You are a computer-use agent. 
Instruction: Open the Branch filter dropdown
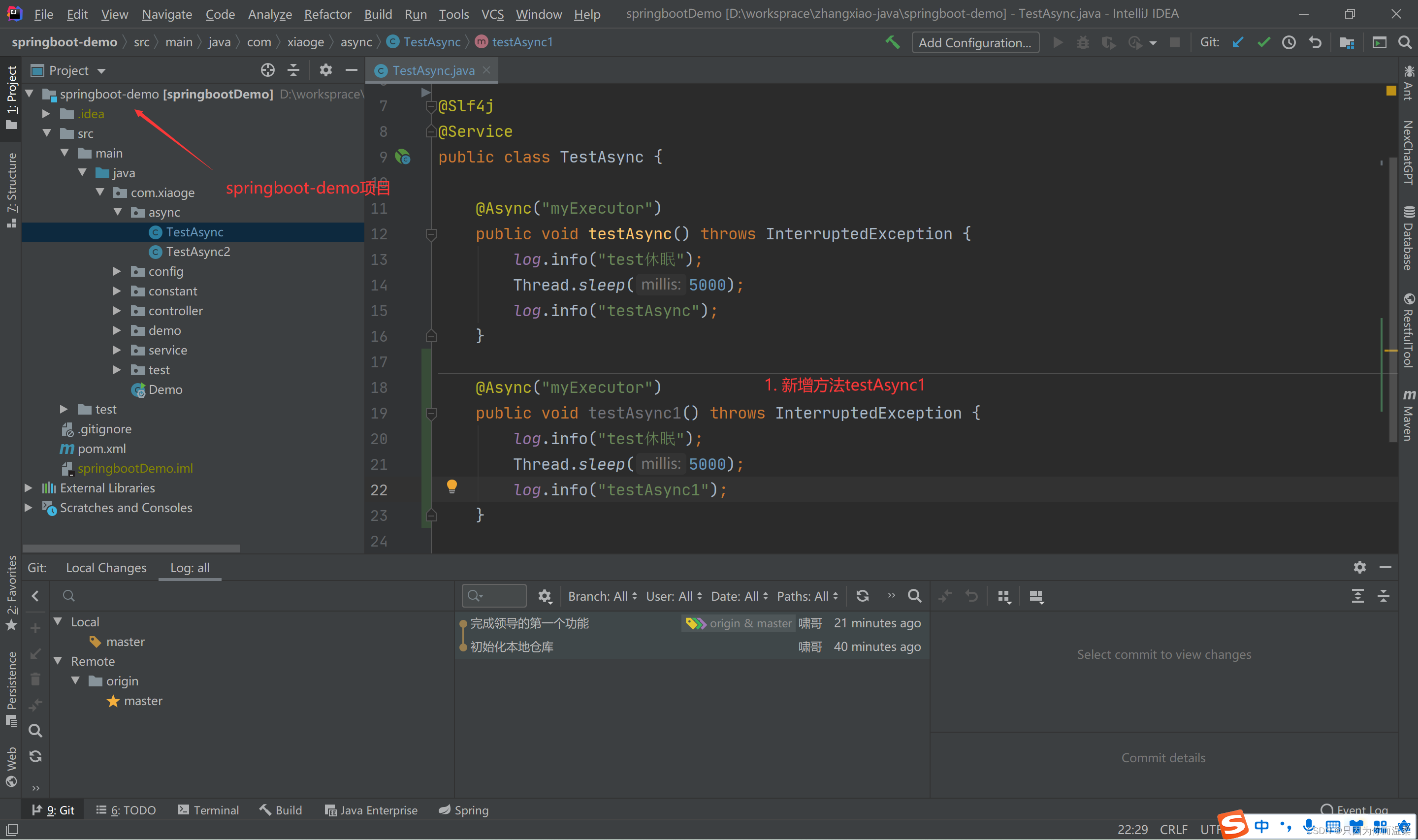(x=602, y=596)
